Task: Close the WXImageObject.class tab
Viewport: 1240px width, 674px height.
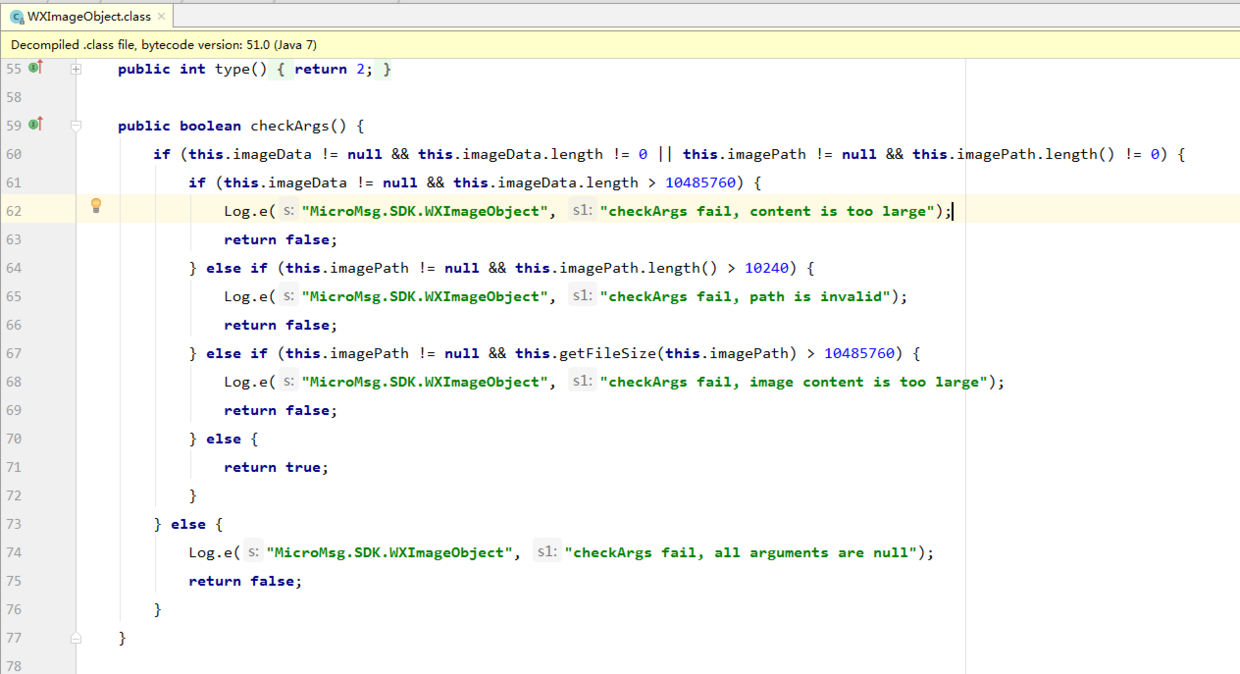Action: [x=161, y=16]
